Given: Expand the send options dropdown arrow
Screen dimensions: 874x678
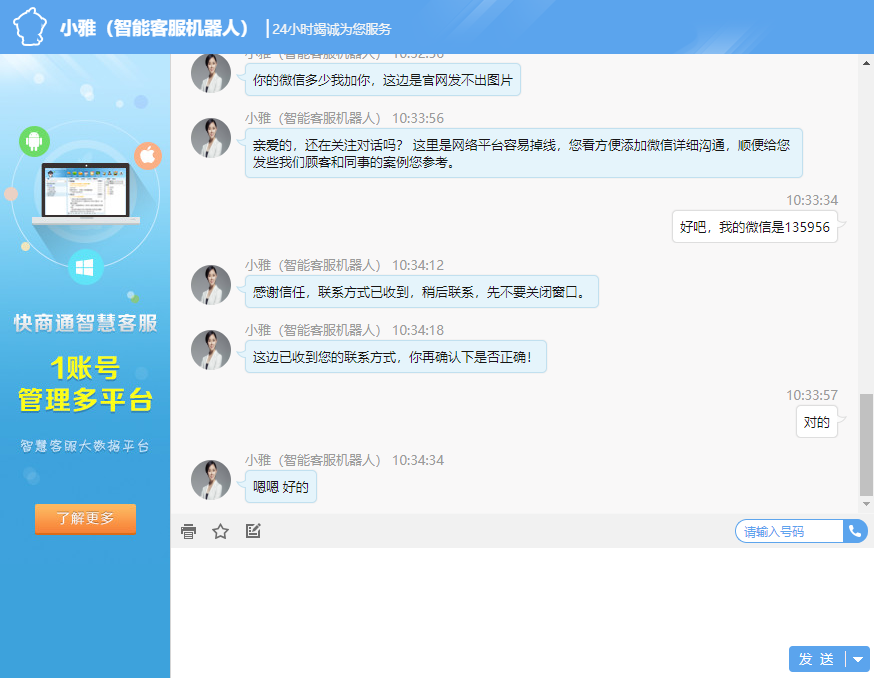Looking at the screenshot, I should pos(858,659).
